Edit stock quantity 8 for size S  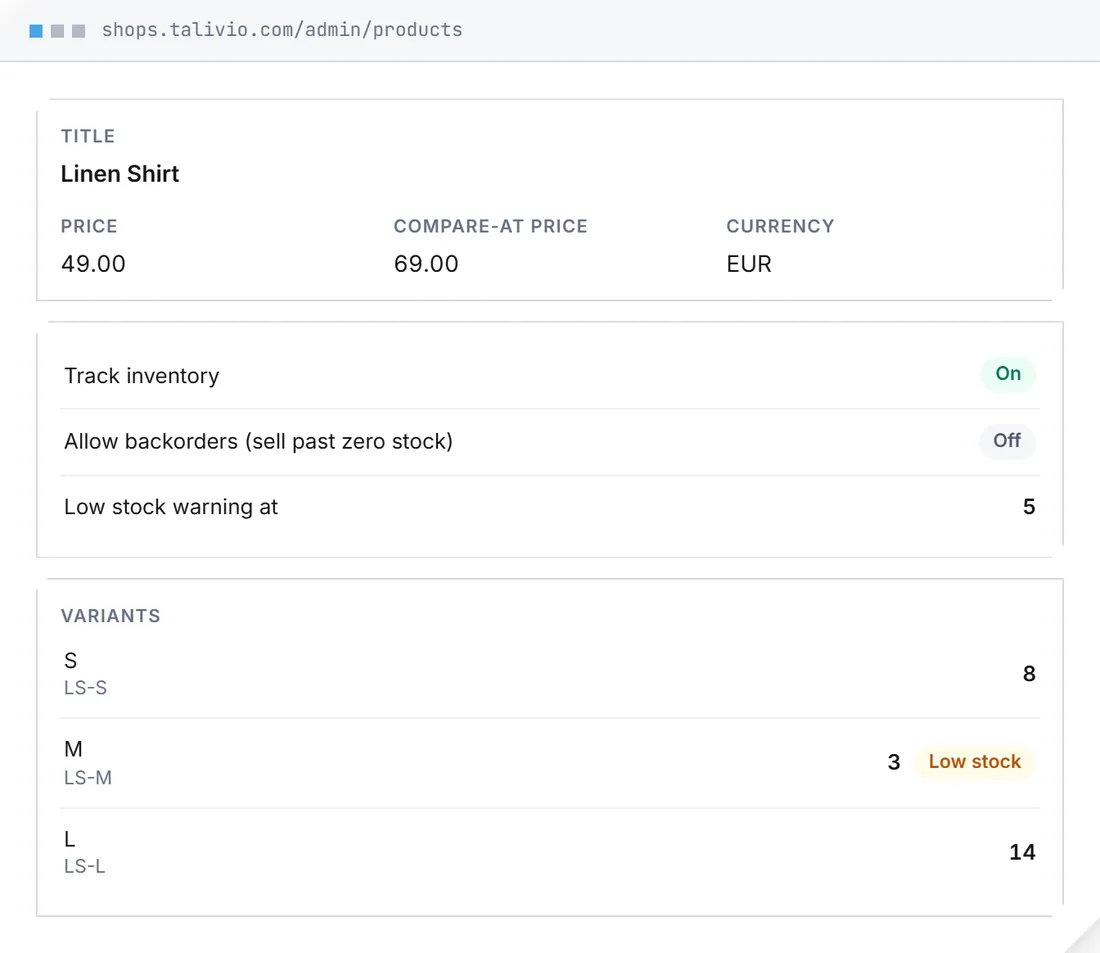[1028, 674]
